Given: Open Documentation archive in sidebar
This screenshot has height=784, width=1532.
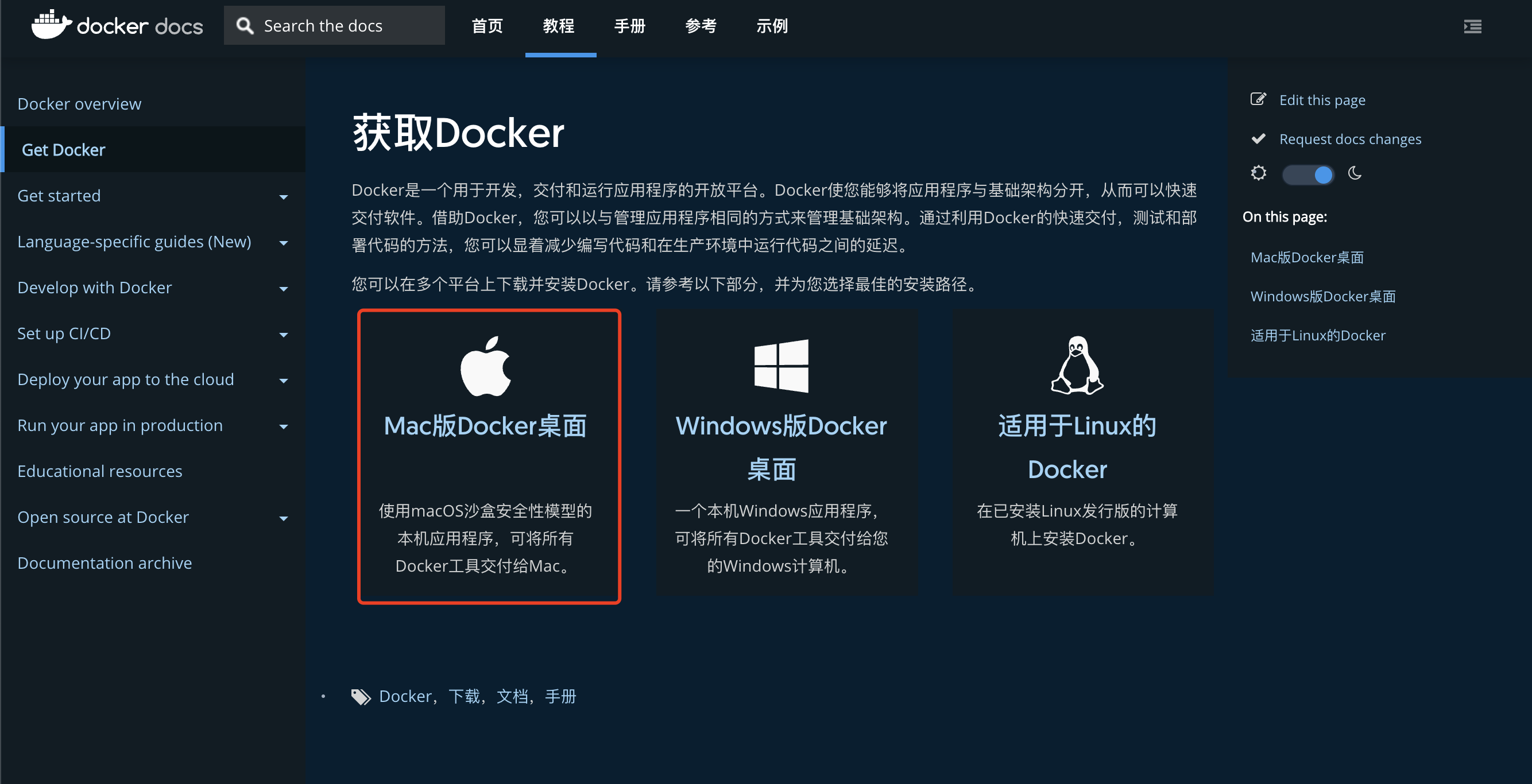Looking at the screenshot, I should click(x=105, y=563).
